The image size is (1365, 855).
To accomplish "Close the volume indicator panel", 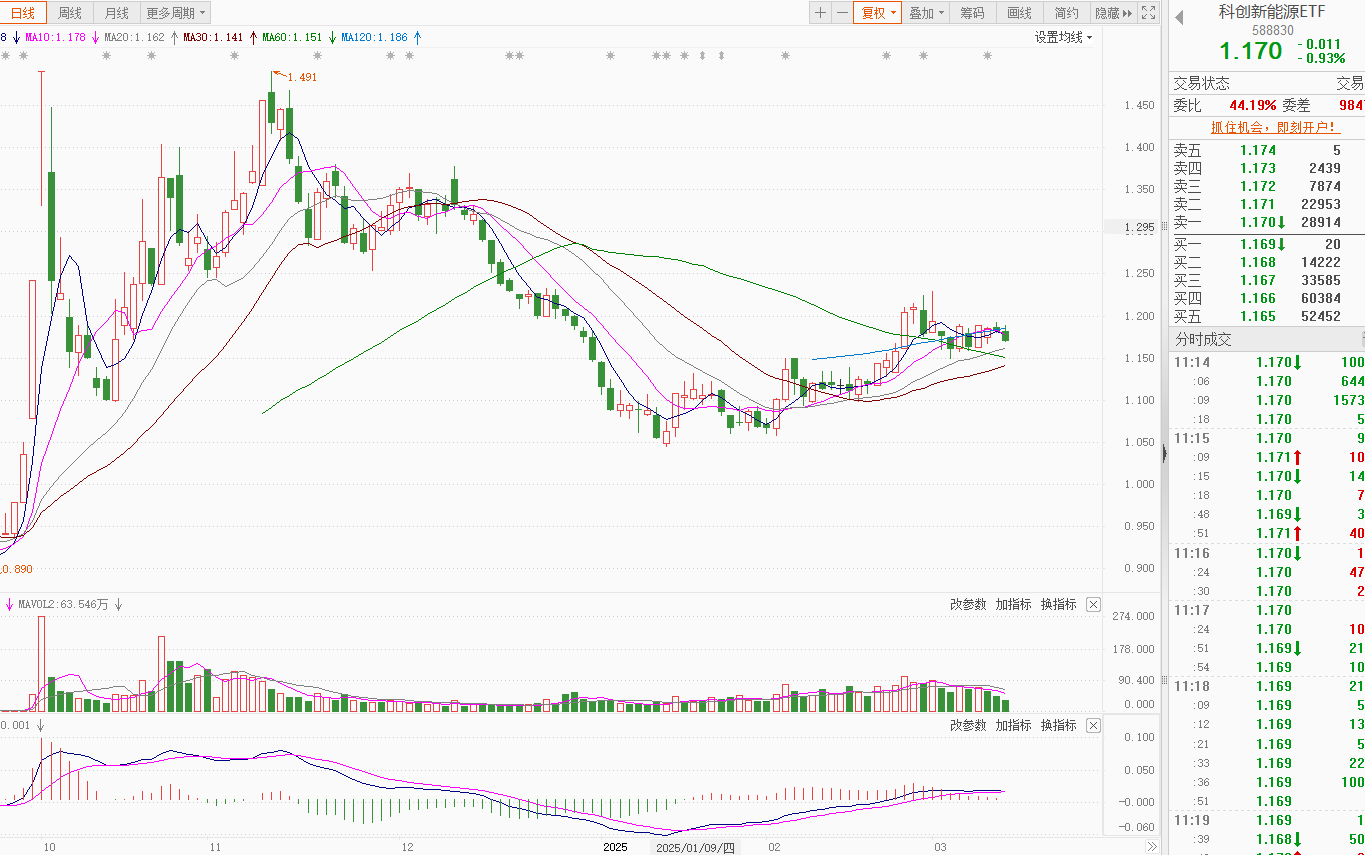I will [1093, 604].
